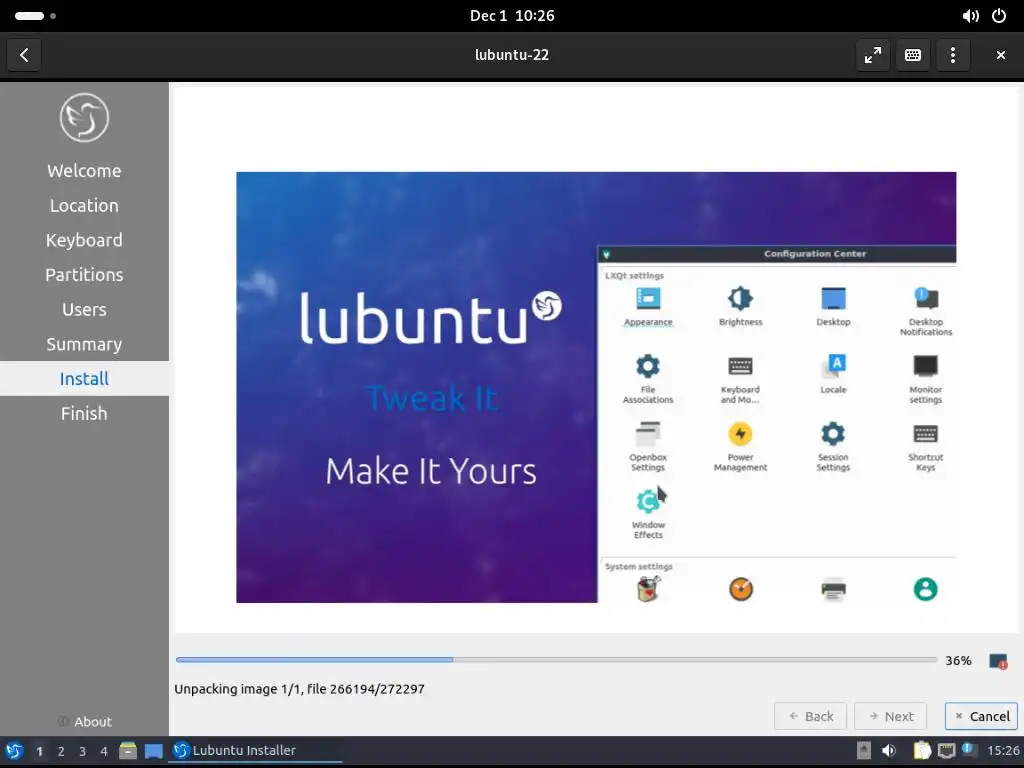1024x768 pixels.
Task: Click the installation progress bar
Action: [x=556, y=660]
